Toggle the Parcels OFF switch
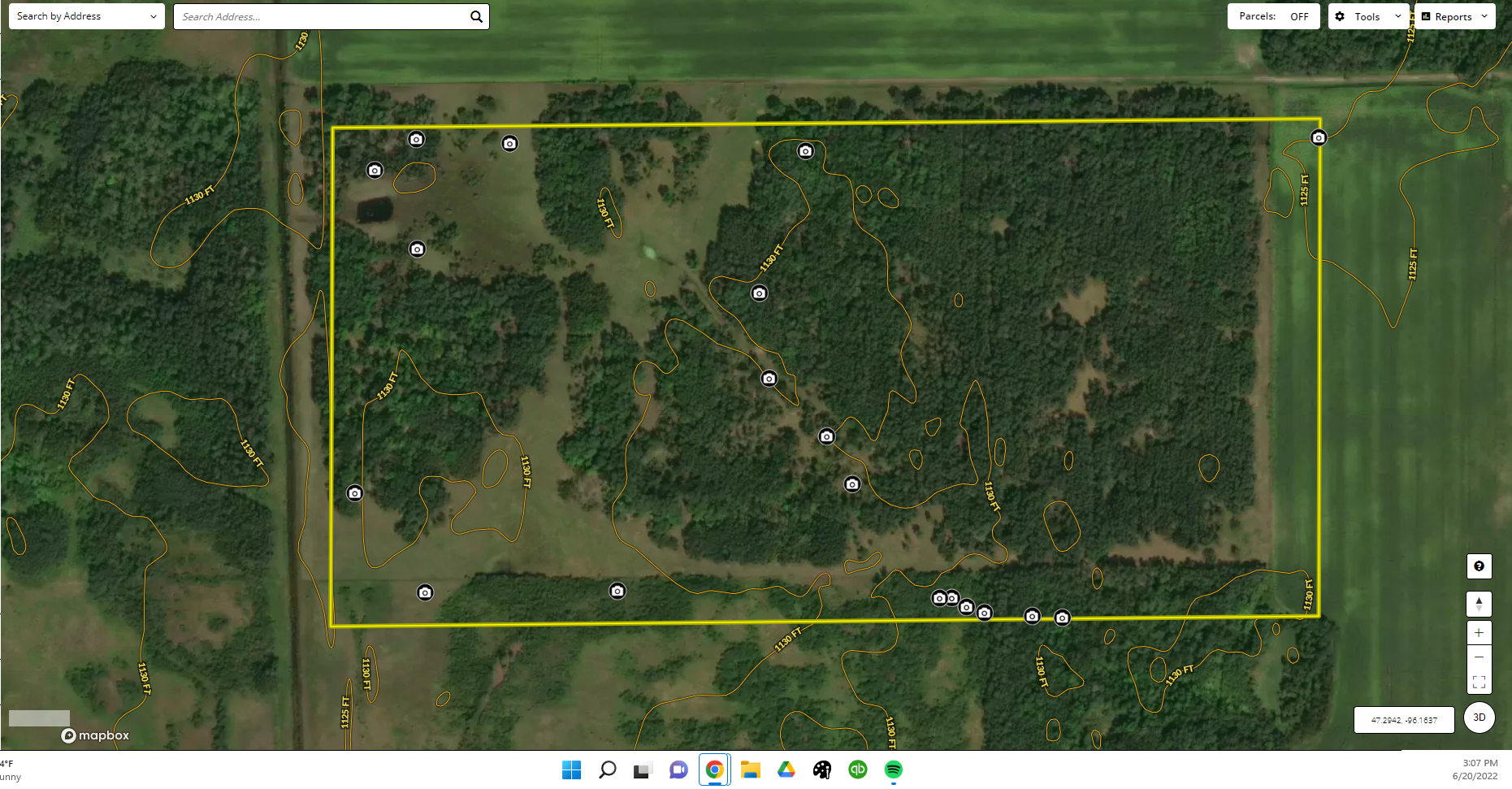 click(1273, 16)
